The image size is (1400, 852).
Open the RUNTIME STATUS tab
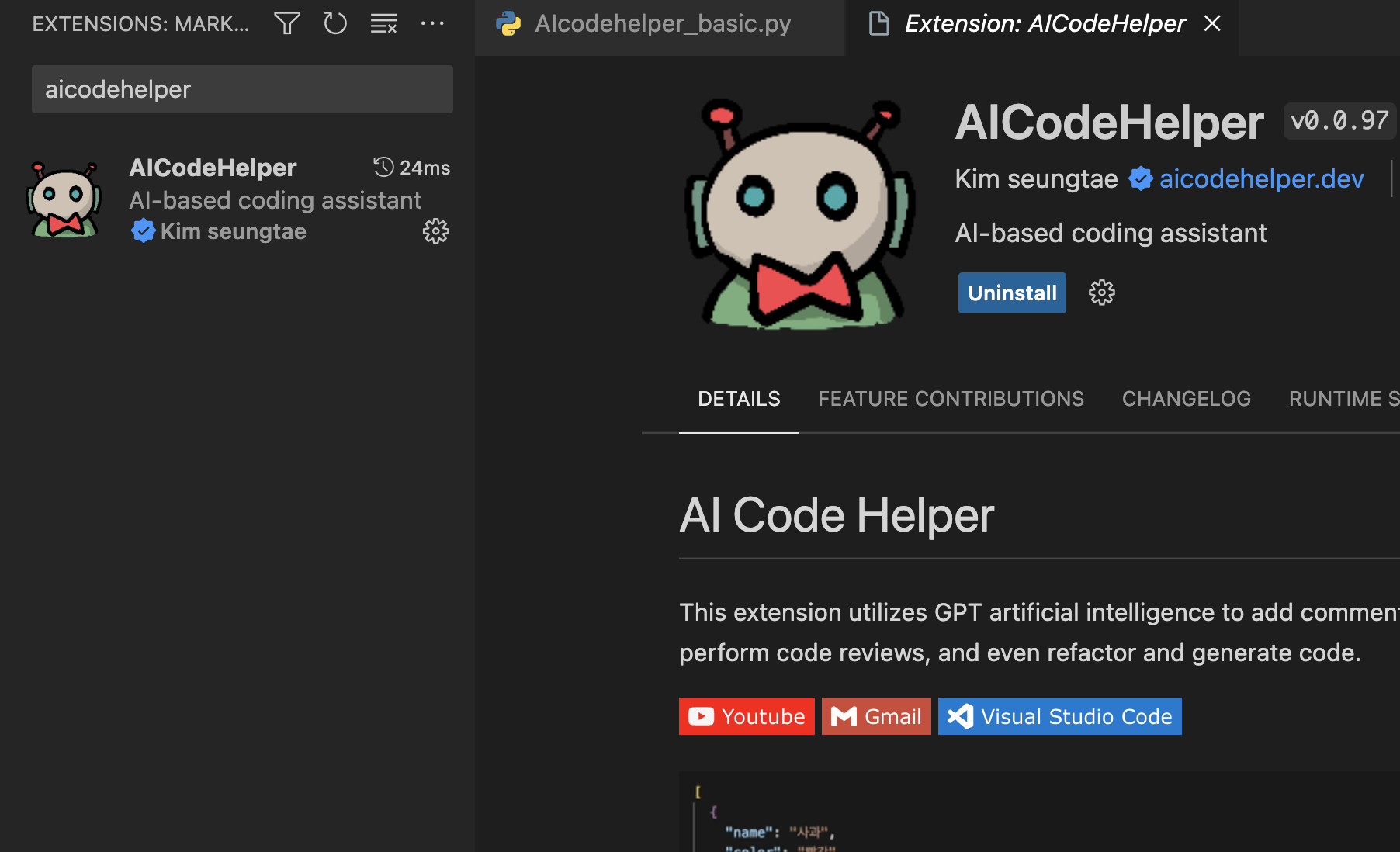tap(1344, 399)
